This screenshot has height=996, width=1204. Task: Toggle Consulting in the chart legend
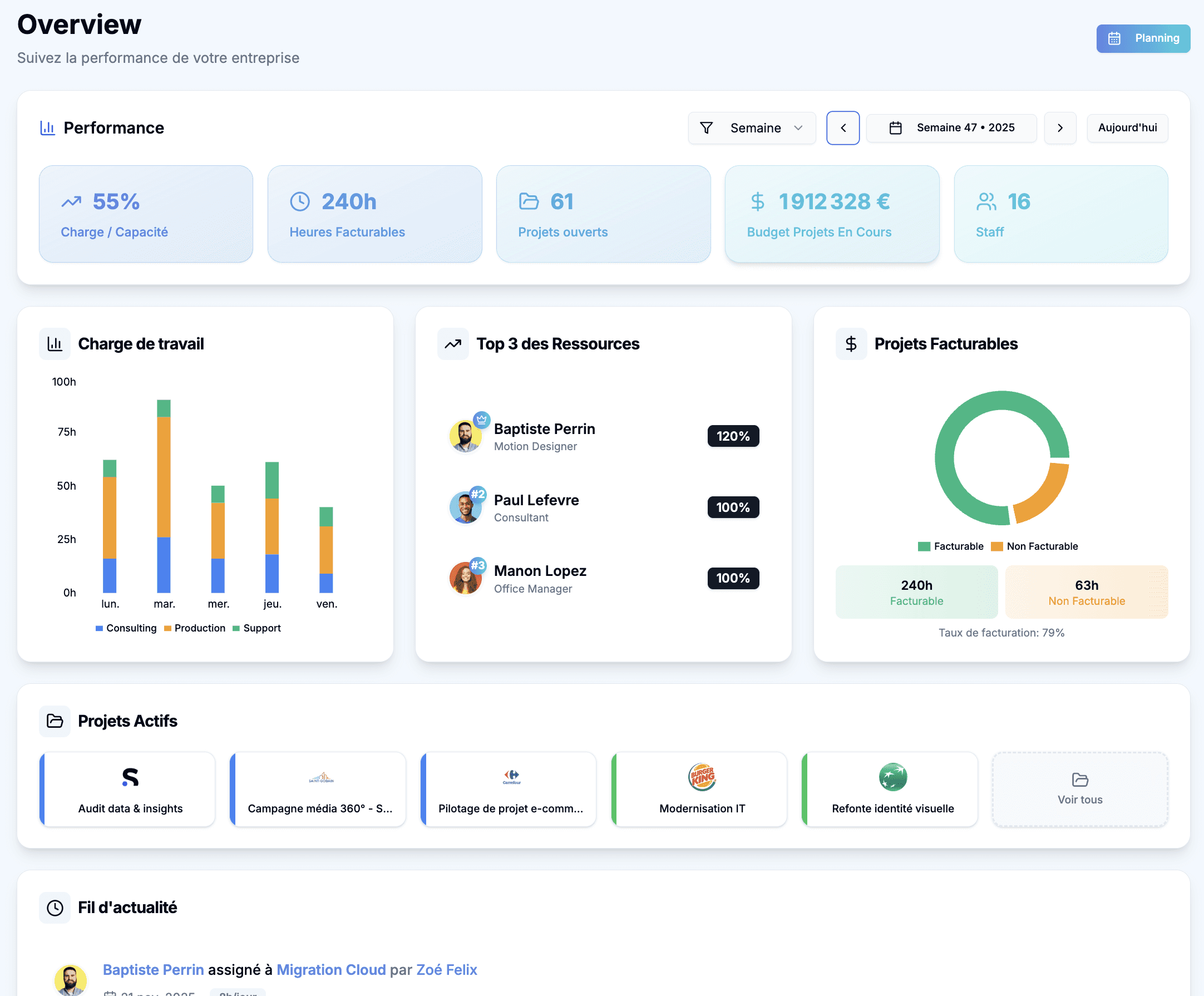click(x=126, y=628)
